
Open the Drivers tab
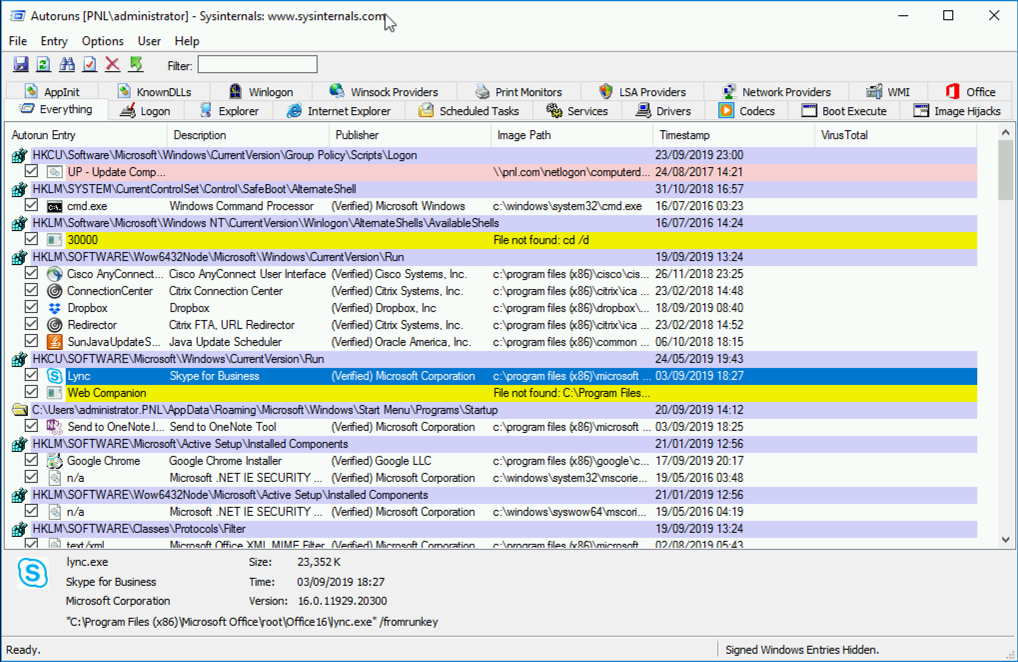(x=664, y=111)
